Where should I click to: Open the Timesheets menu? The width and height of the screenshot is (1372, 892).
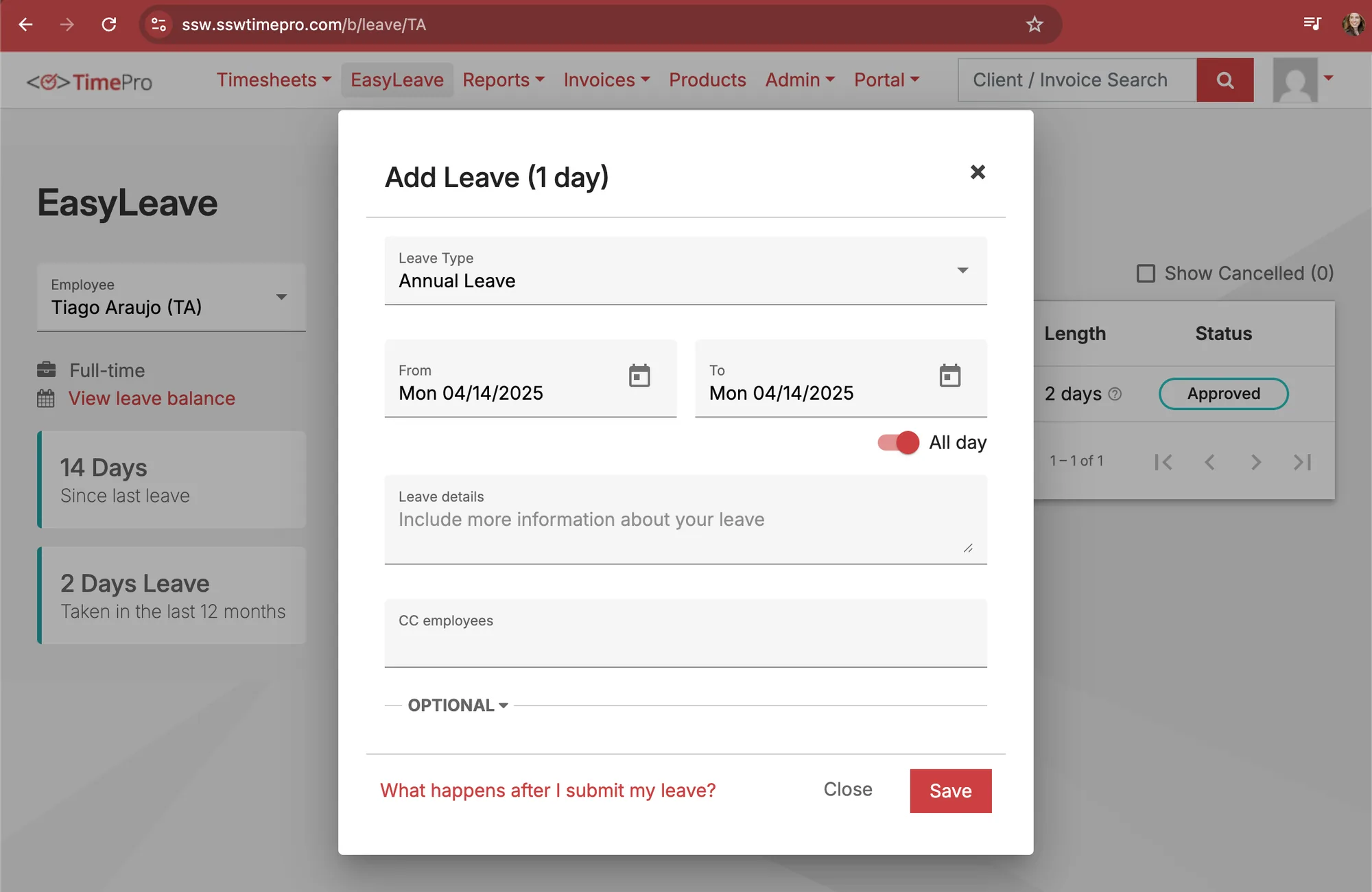pos(274,80)
